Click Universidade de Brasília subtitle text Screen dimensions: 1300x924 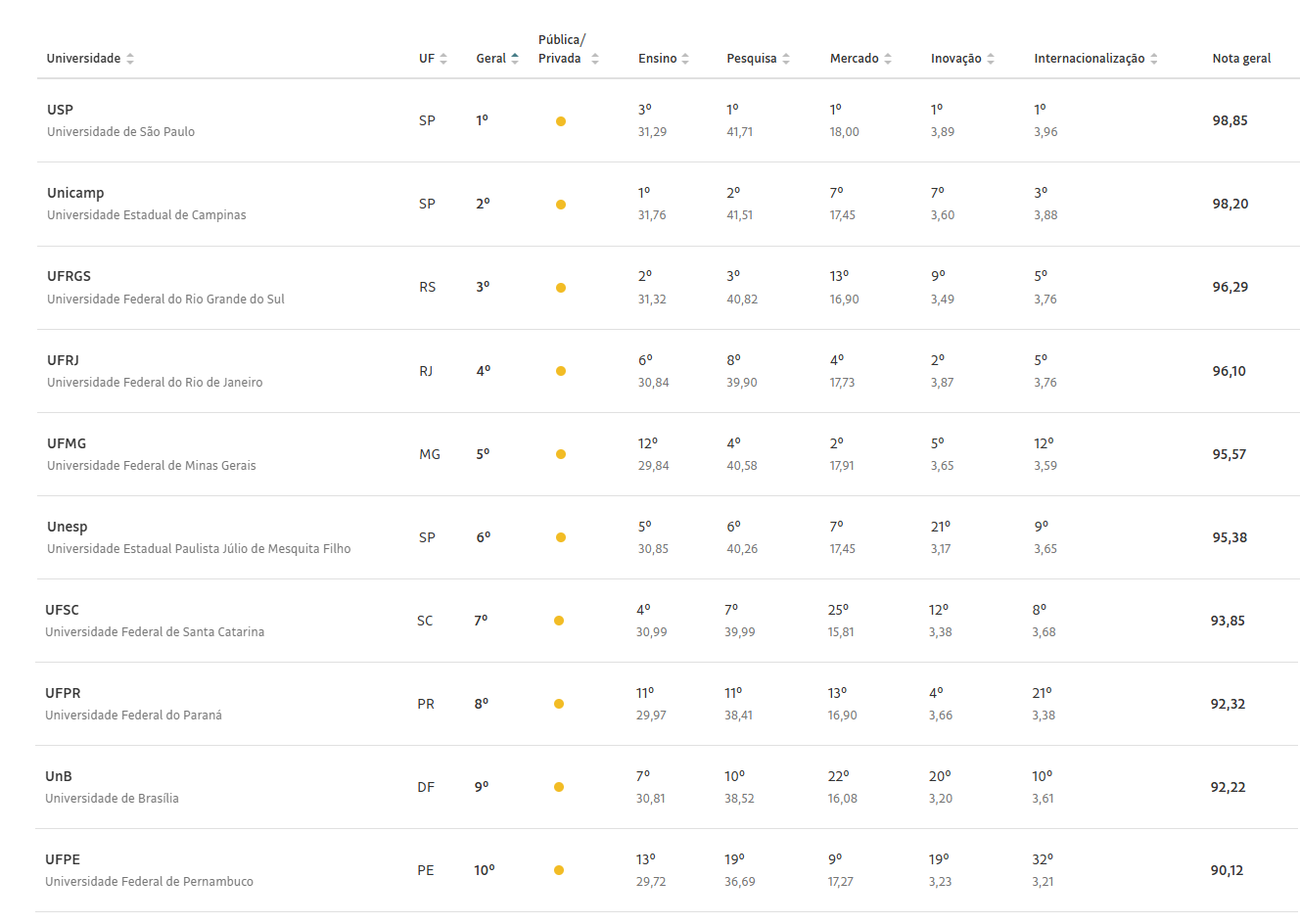point(112,799)
